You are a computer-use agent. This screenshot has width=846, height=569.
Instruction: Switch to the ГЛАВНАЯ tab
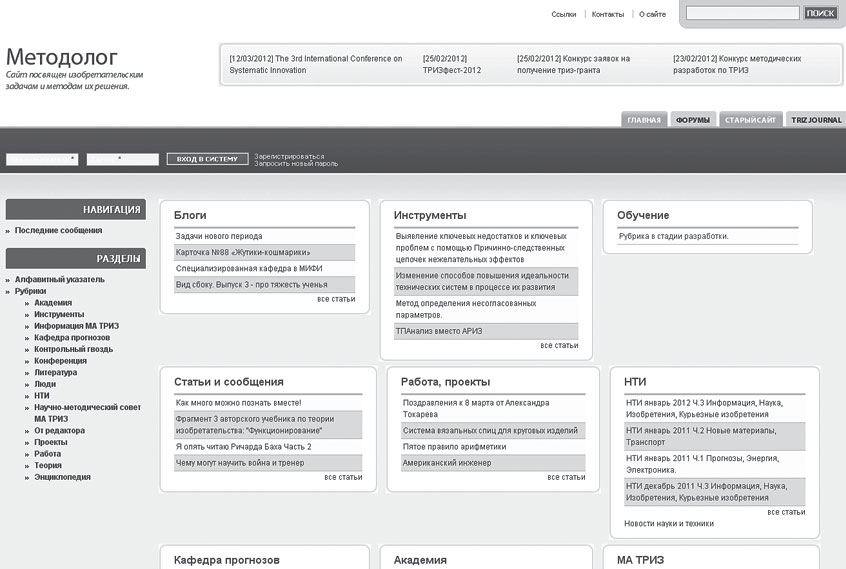[x=644, y=120]
